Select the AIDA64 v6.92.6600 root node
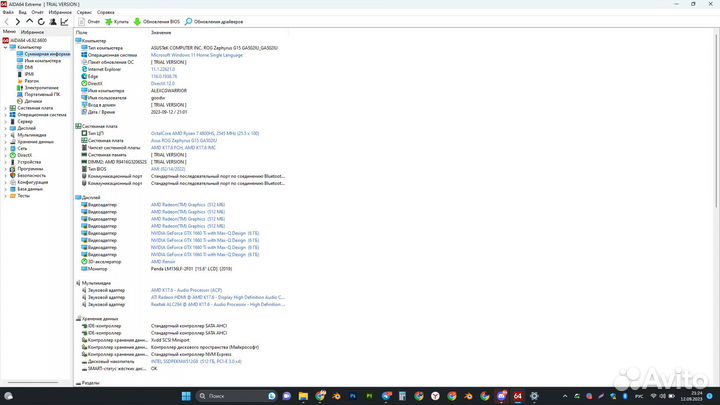Screen dimensions: 720x405 click(x=28, y=40)
